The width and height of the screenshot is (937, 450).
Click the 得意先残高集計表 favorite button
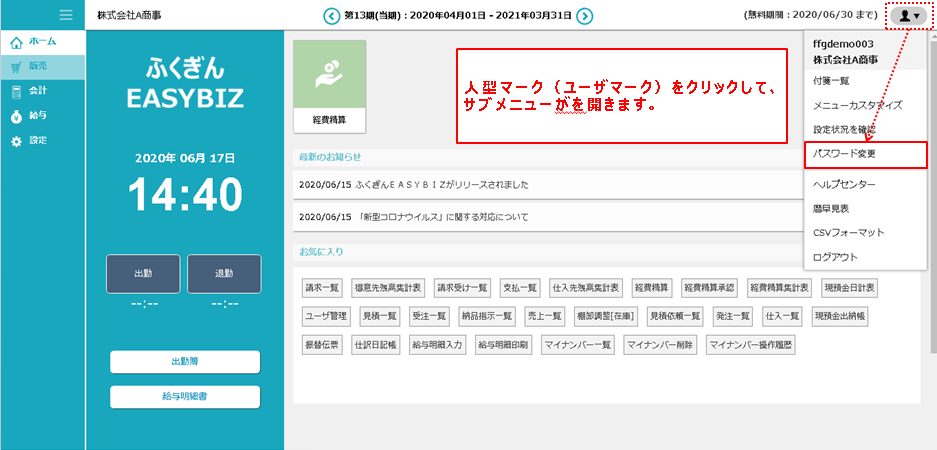pos(387,287)
